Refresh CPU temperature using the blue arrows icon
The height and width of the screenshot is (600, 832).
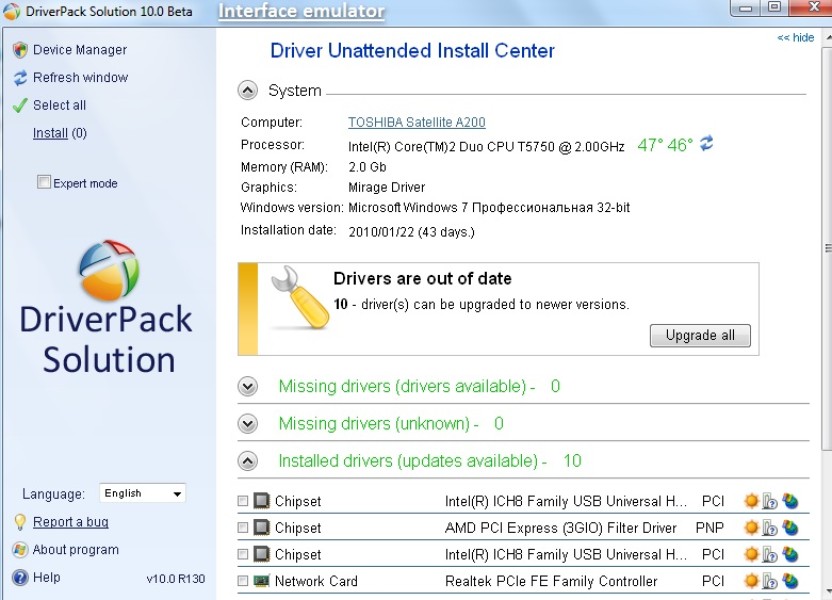click(706, 143)
